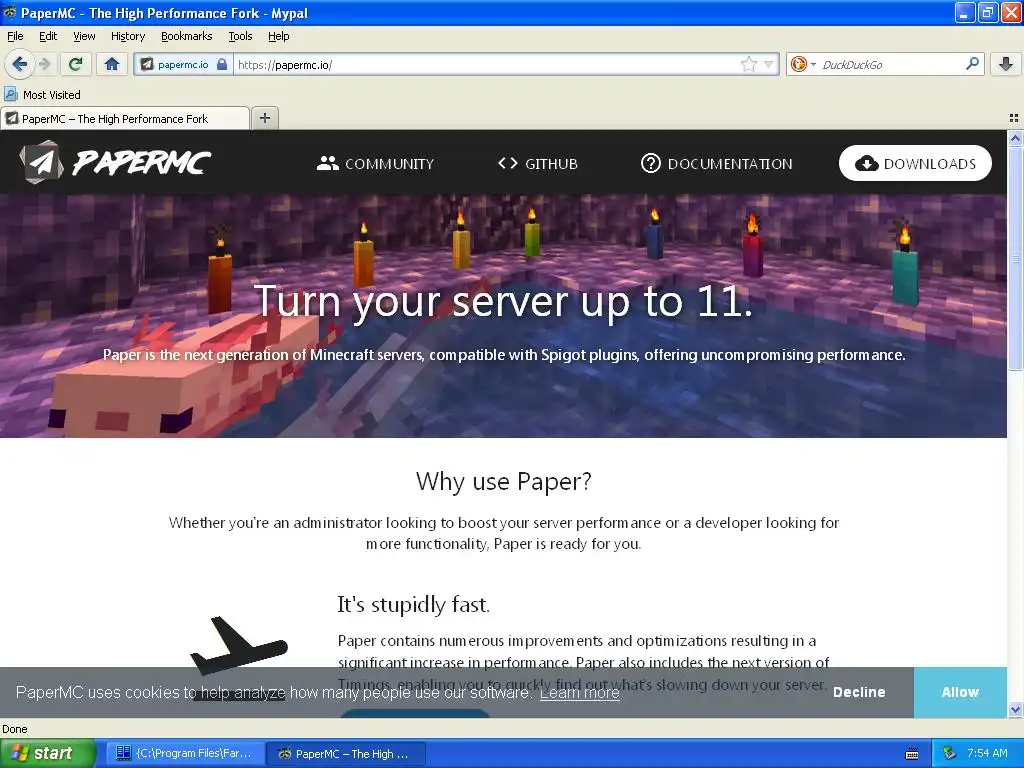Click into the URL address field
The image size is (1024, 768).
point(487,64)
